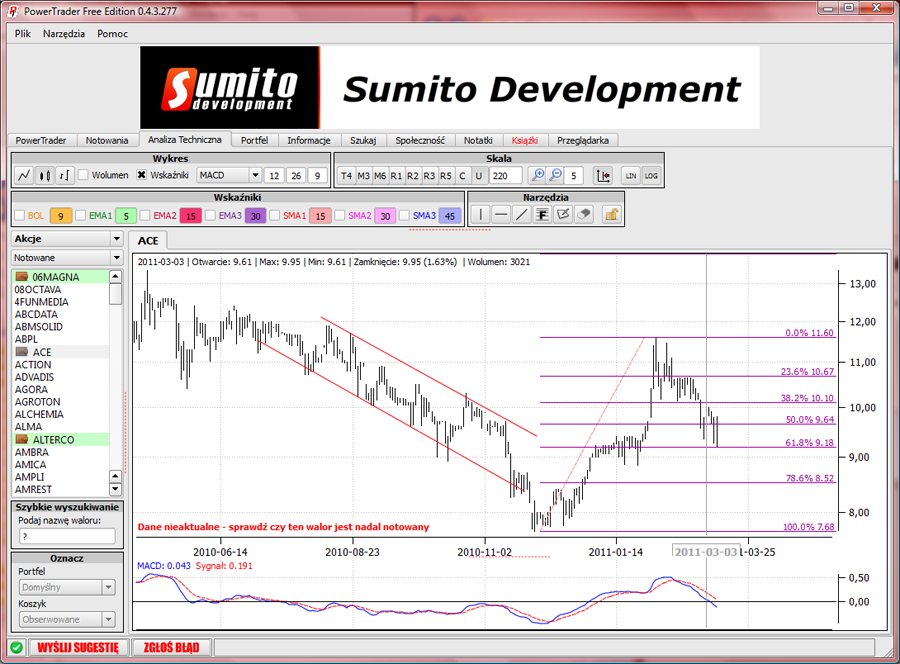The width and height of the screenshot is (900, 664).
Task: Enable the EMA3 indicator checkbox
Action: click(210, 215)
